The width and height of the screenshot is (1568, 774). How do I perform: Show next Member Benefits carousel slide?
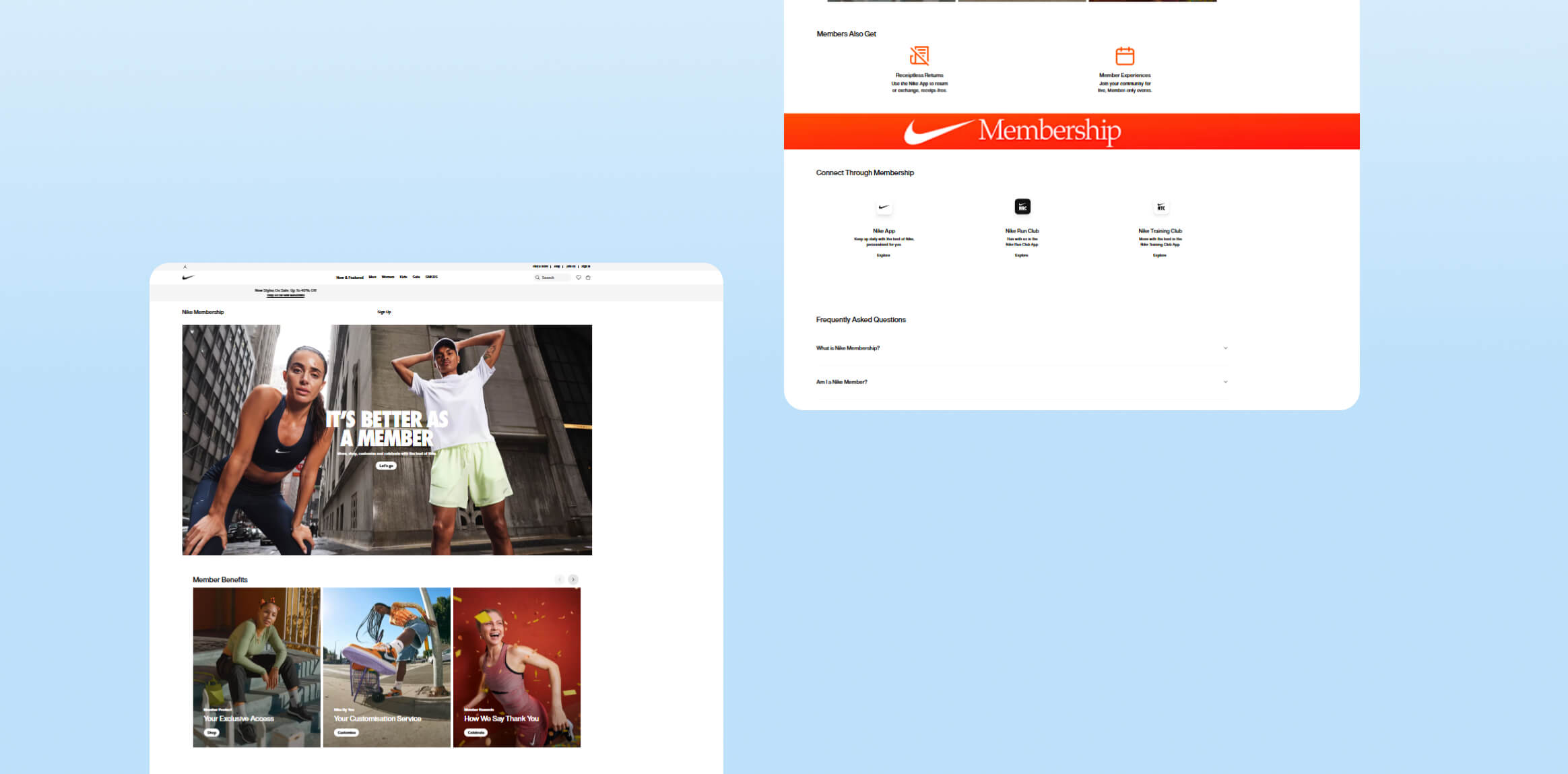(573, 579)
